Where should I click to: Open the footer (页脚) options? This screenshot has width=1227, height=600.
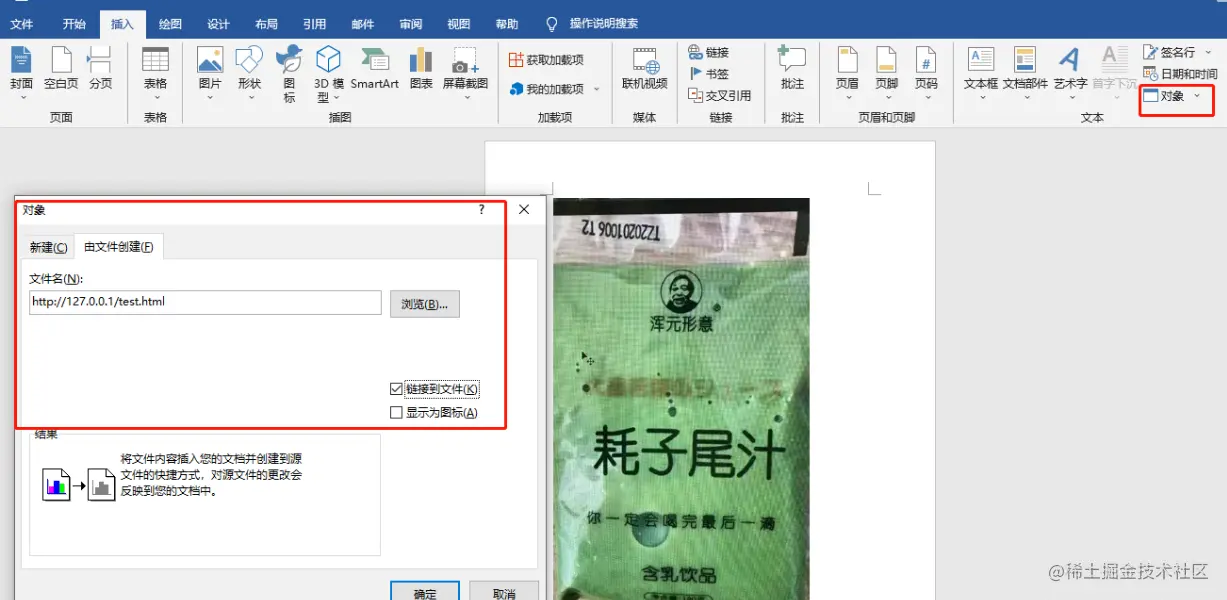[886, 71]
